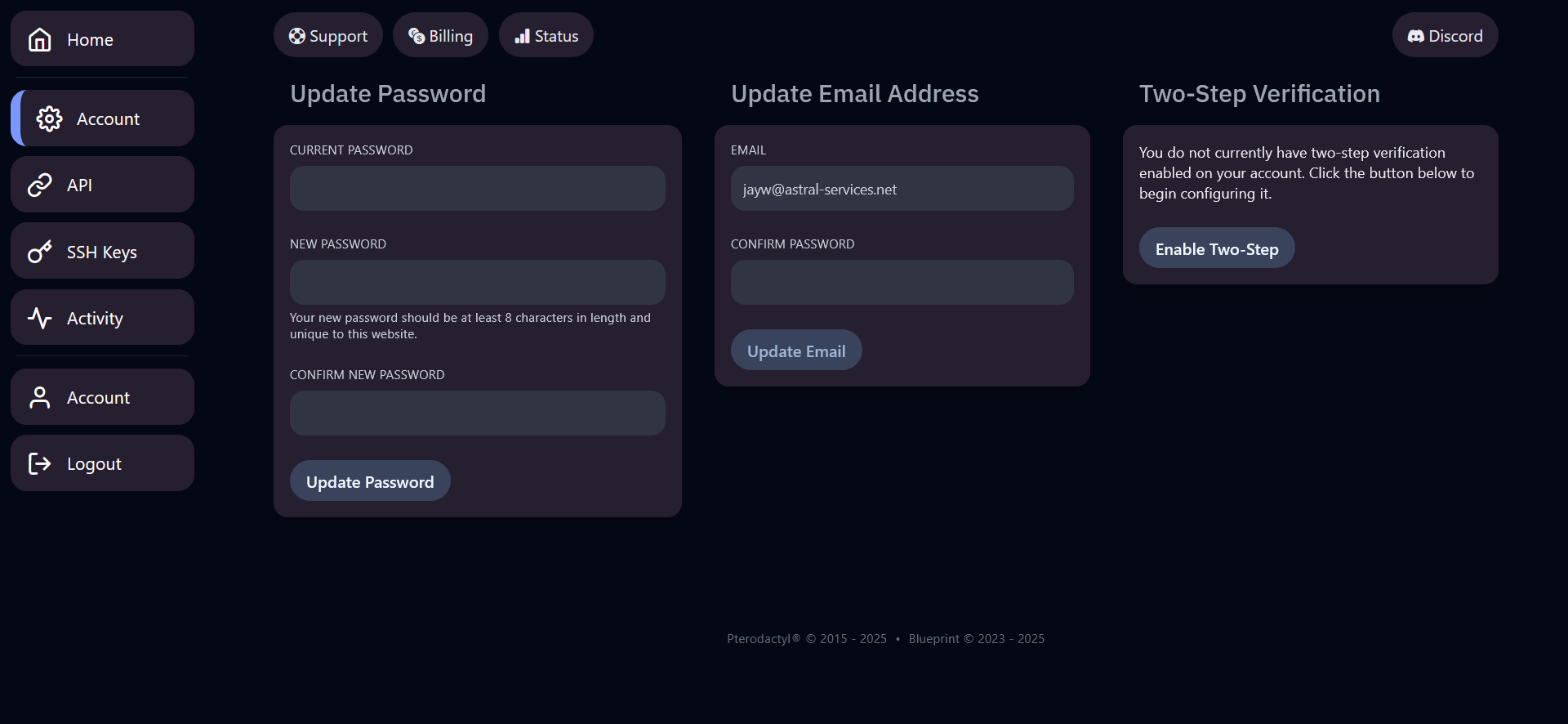Image resolution: width=1568 pixels, height=724 pixels.
Task: Click the Activity pulse icon
Action: coord(39,318)
